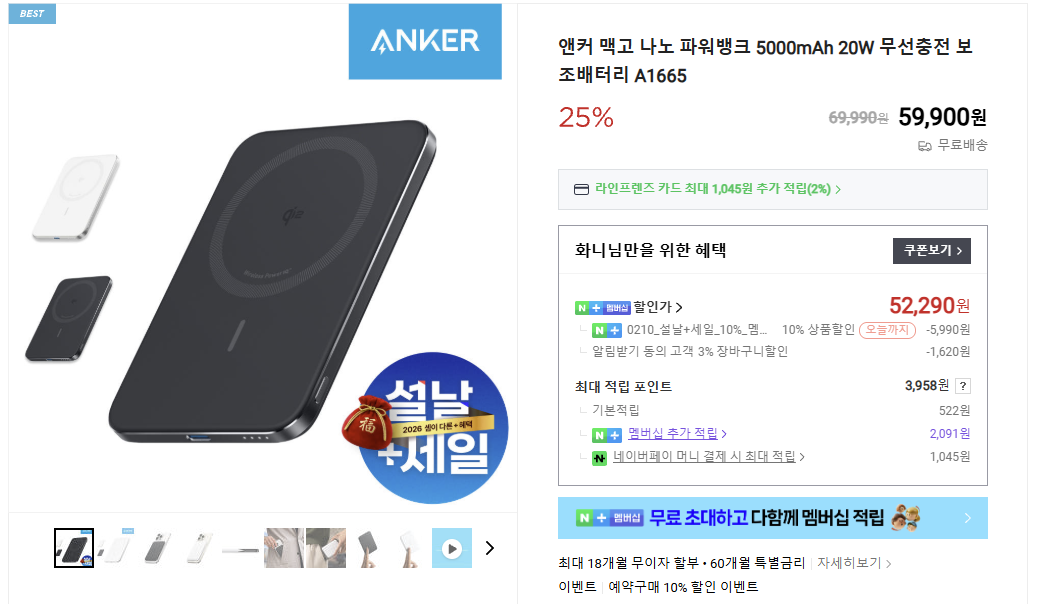Image resolution: width=1049 pixels, height=604 pixels.
Task: Open the 무료 초대하고 다함께 멤버십 적립 banner
Action: (x=773, y=518)
